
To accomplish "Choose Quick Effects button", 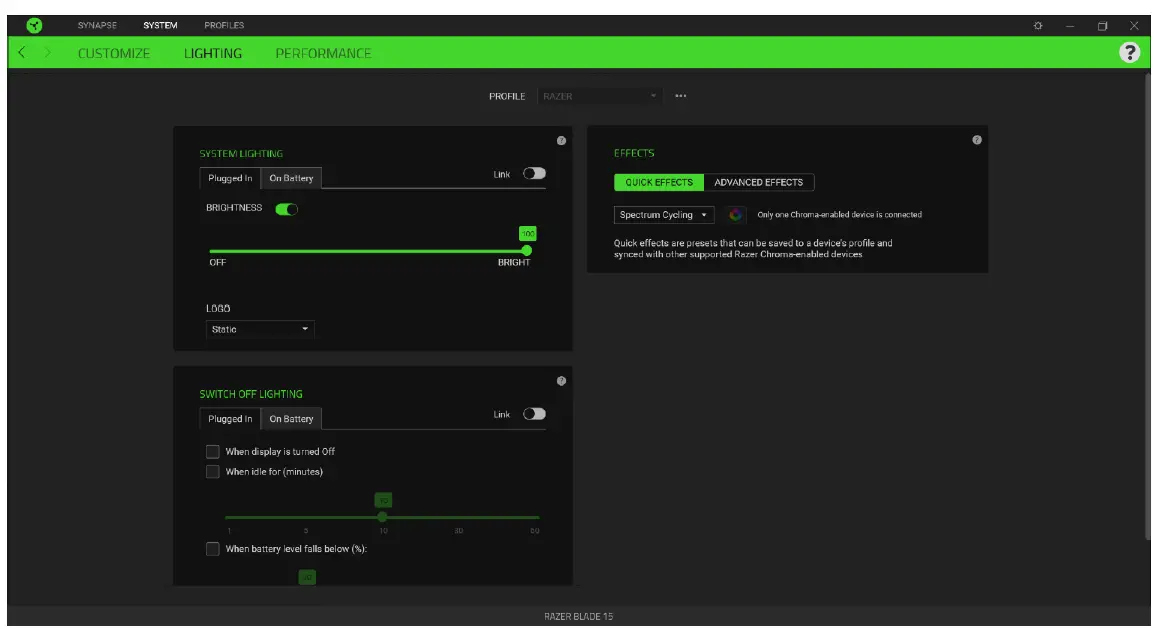I will point(658,182).
